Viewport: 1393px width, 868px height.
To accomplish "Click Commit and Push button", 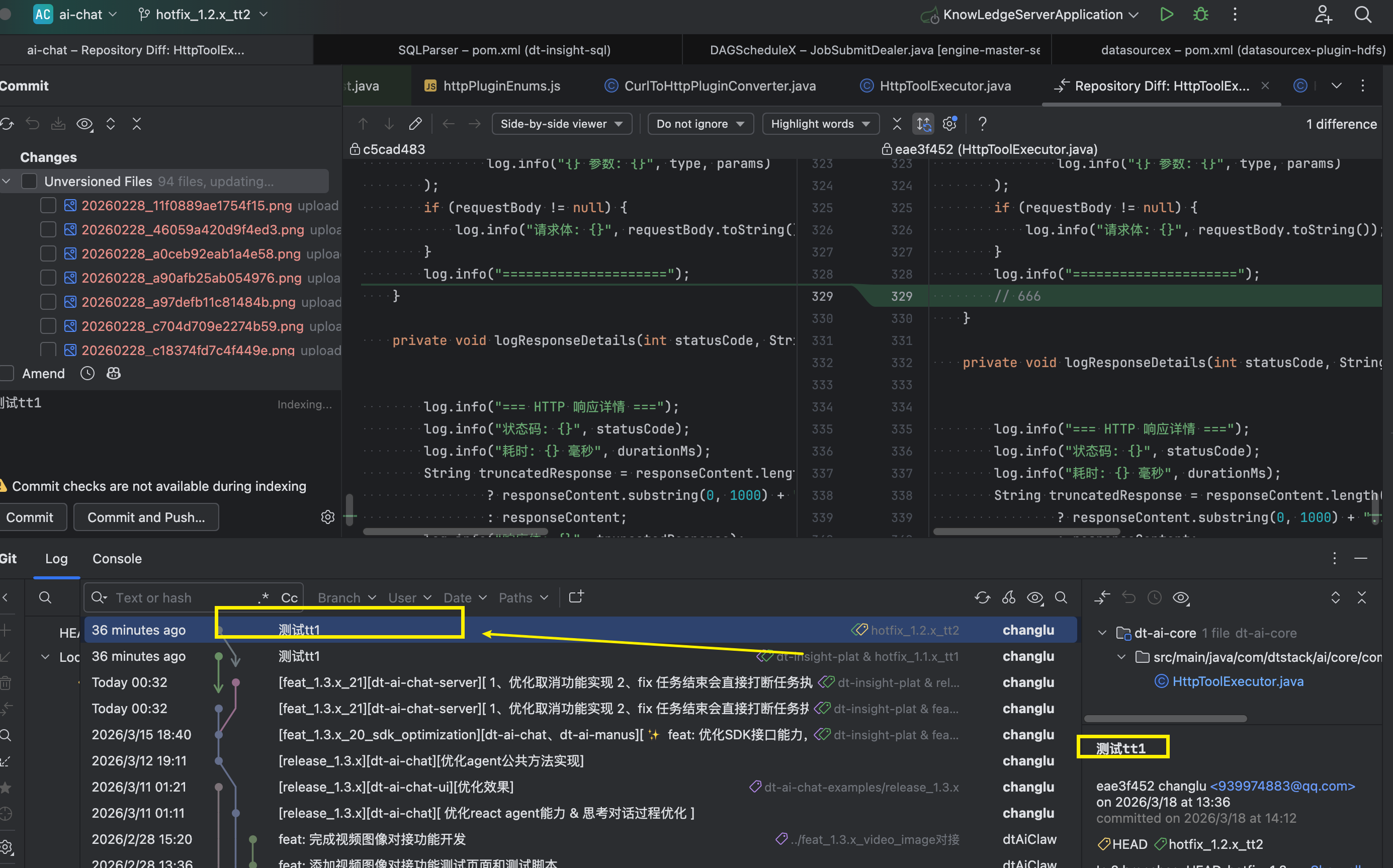I will coord(146,517).
